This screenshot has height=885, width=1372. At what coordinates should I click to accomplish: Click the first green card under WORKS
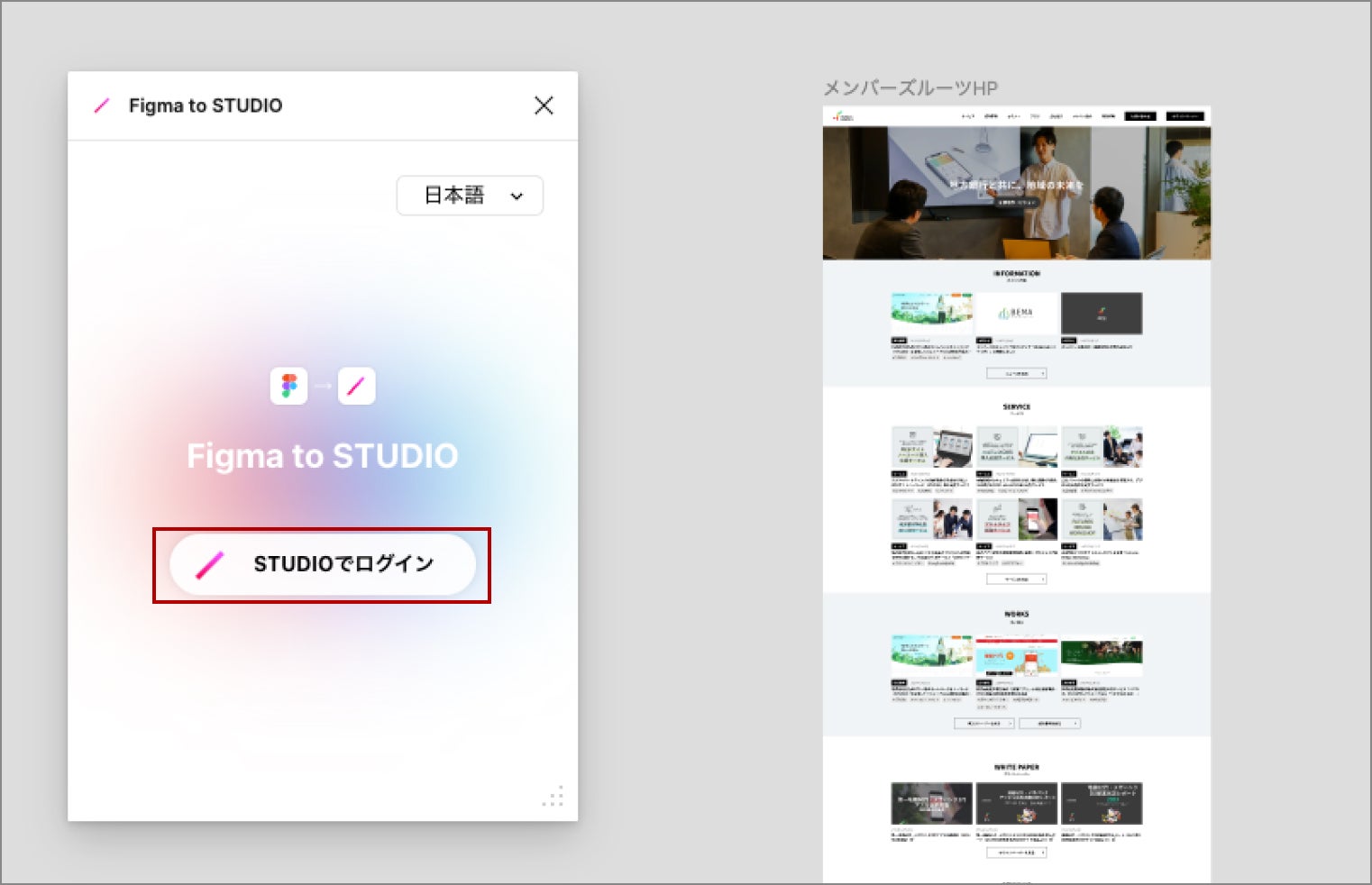click(x=931, y=654)
